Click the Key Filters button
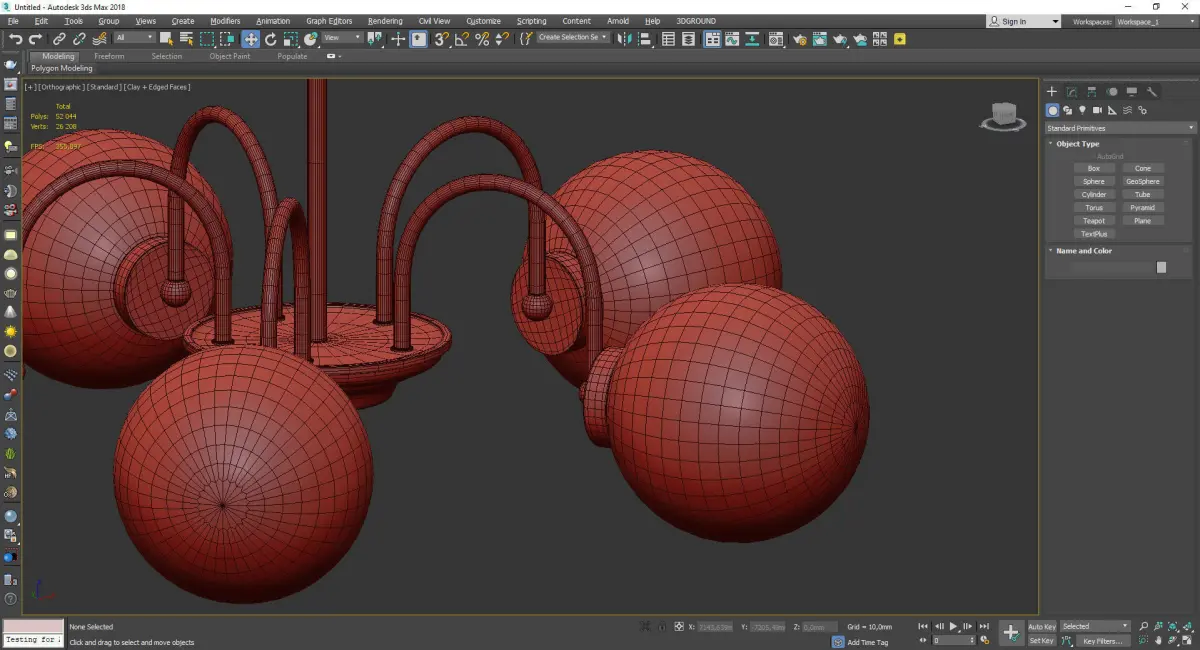Screen dimensions: 1200x650 pyautogui.click(x=1101, y=641)
